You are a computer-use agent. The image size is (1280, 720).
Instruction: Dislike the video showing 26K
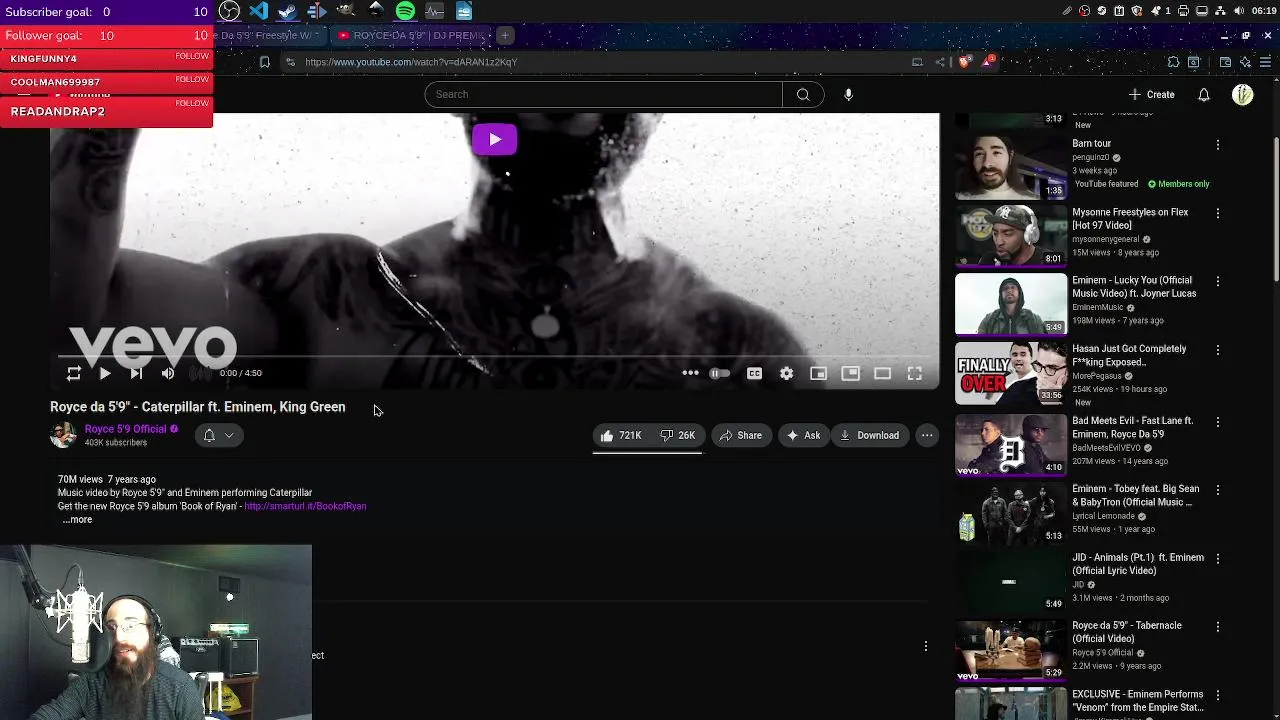click(x=678, y=435)
